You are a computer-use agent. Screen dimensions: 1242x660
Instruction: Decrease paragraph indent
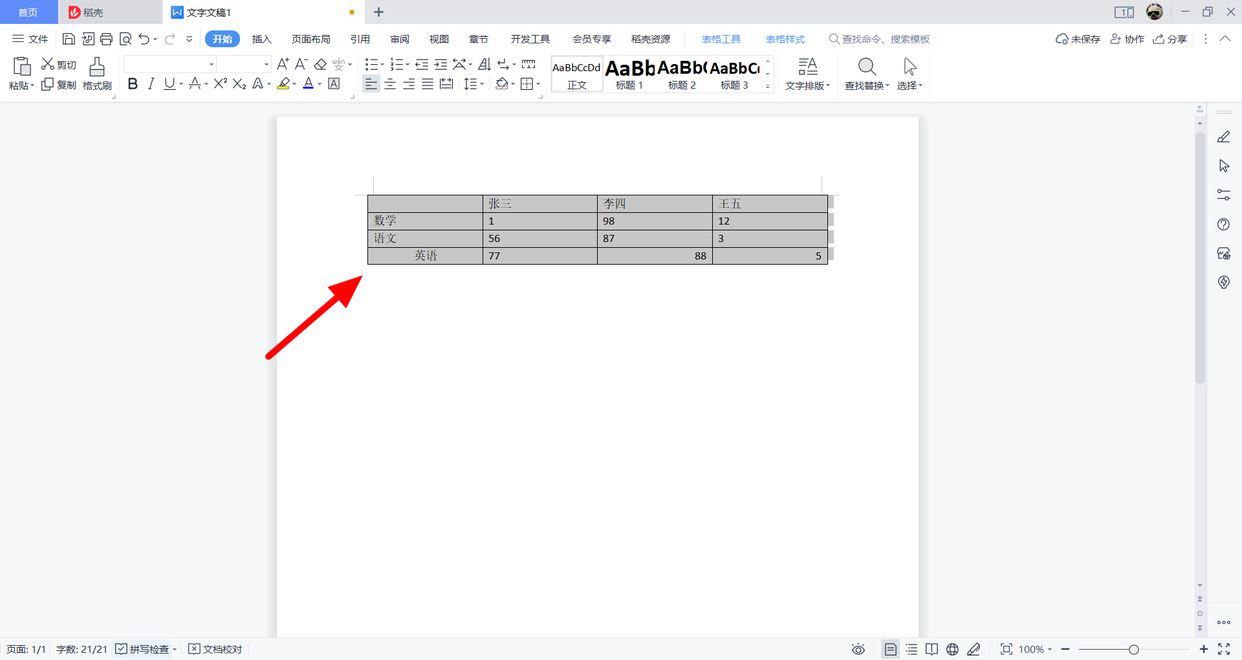pyautogui.click(x=422, y=64)
